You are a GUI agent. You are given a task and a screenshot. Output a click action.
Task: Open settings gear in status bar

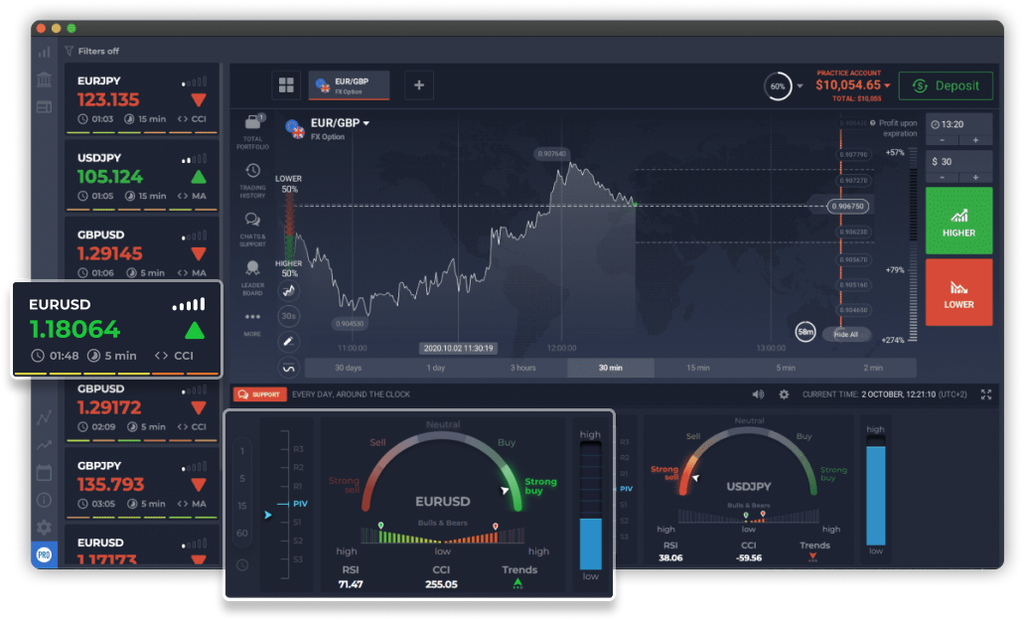pos(784,394)
